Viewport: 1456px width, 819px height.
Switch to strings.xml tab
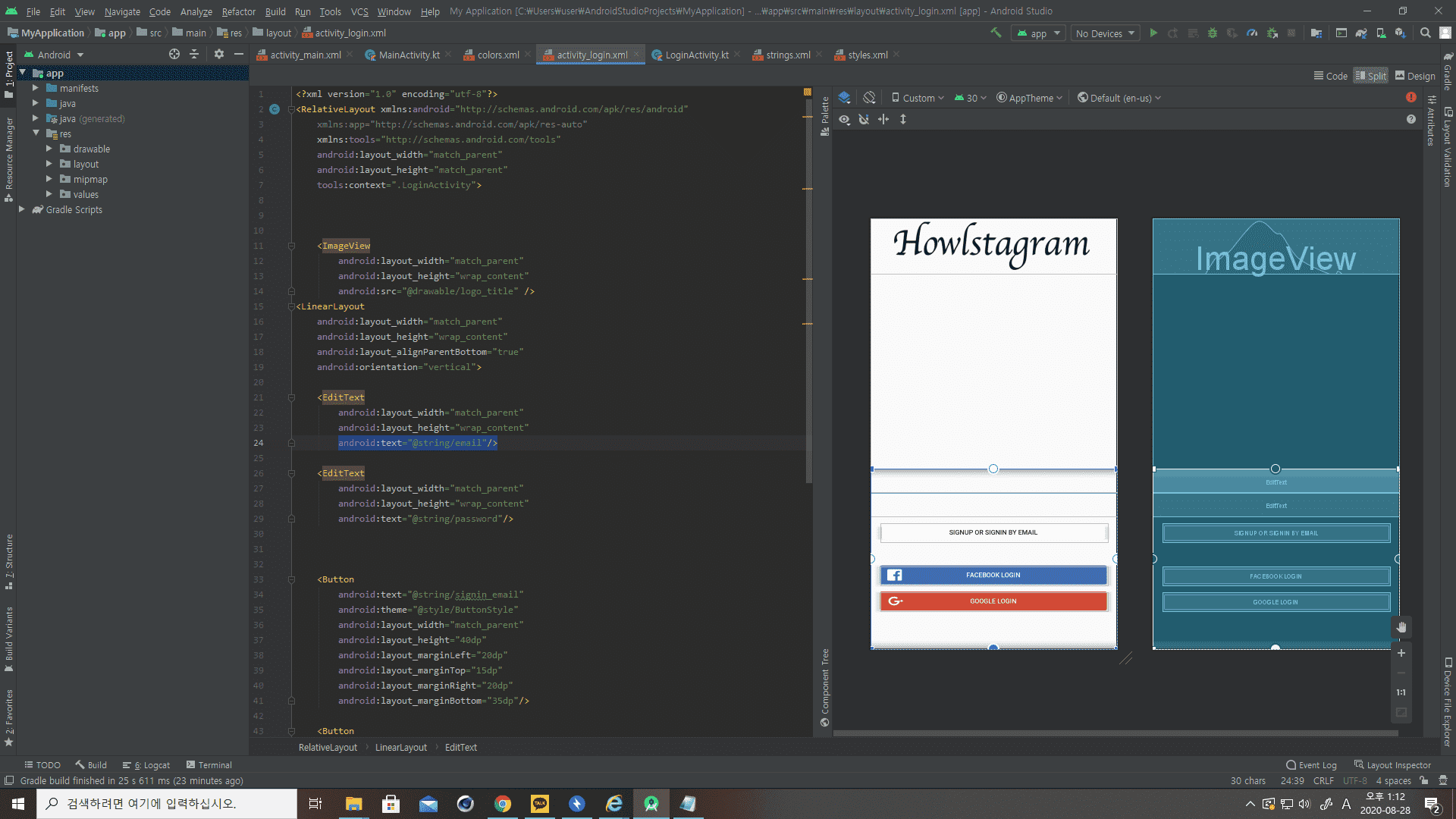tap(788, 55)
